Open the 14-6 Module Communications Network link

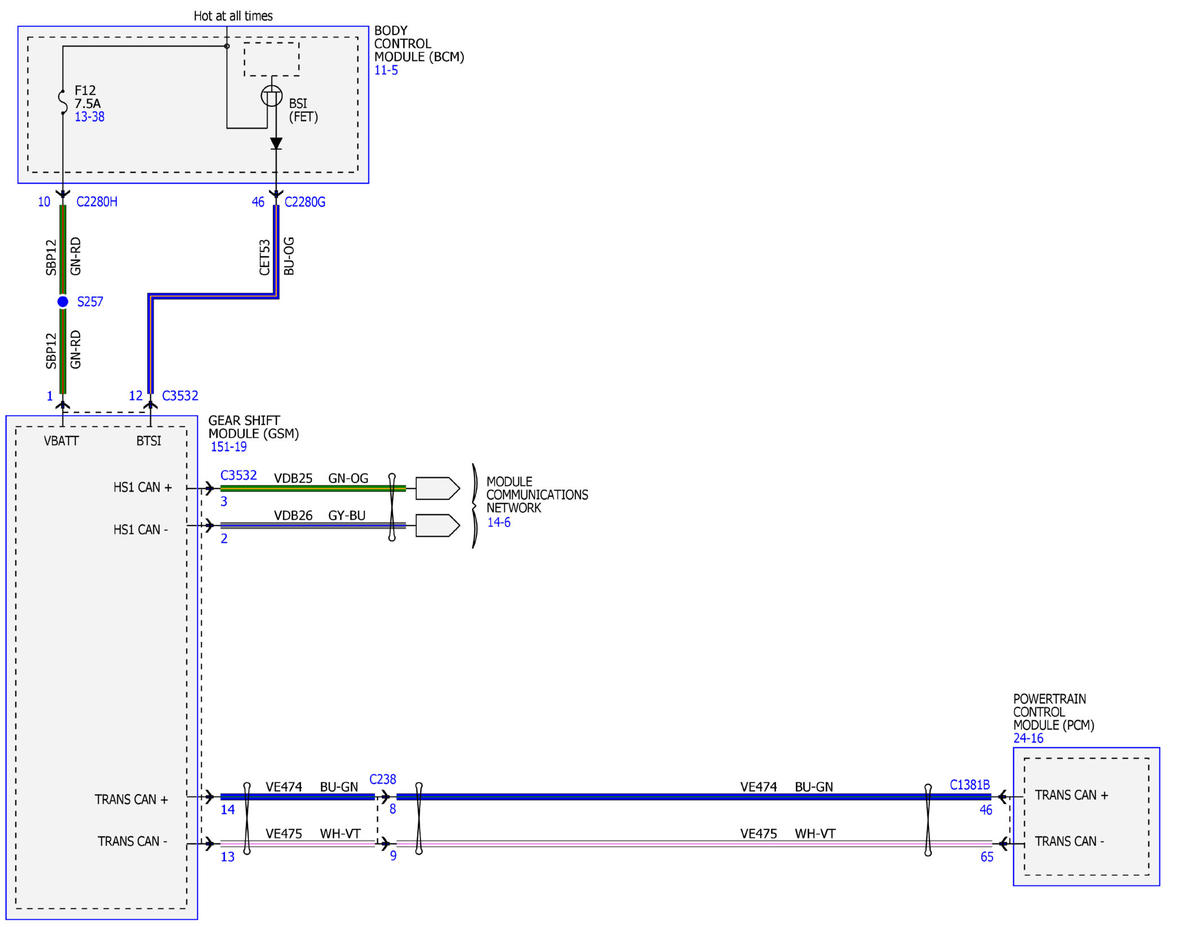coord(499,522)
